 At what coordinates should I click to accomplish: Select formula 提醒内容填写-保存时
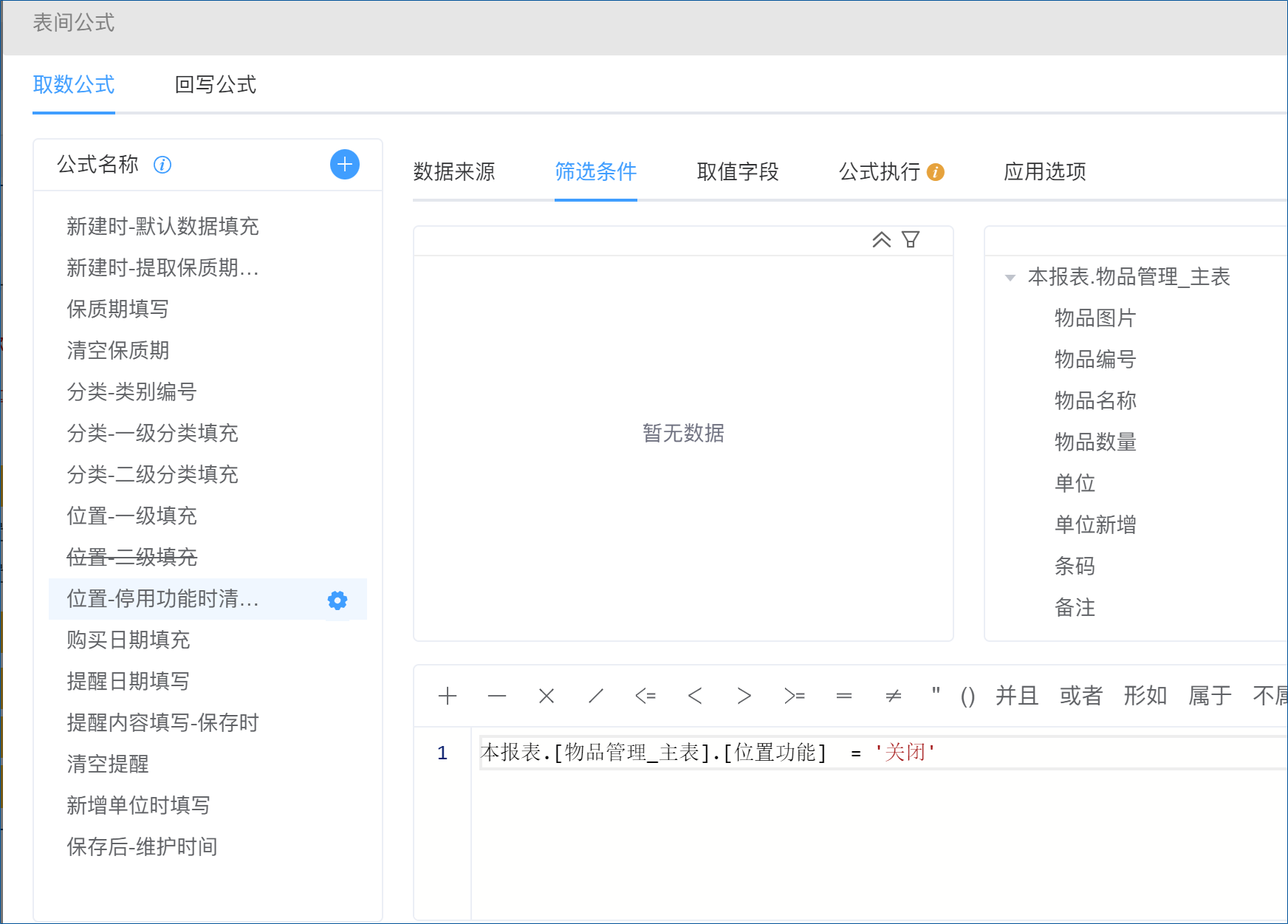[208, 722]
